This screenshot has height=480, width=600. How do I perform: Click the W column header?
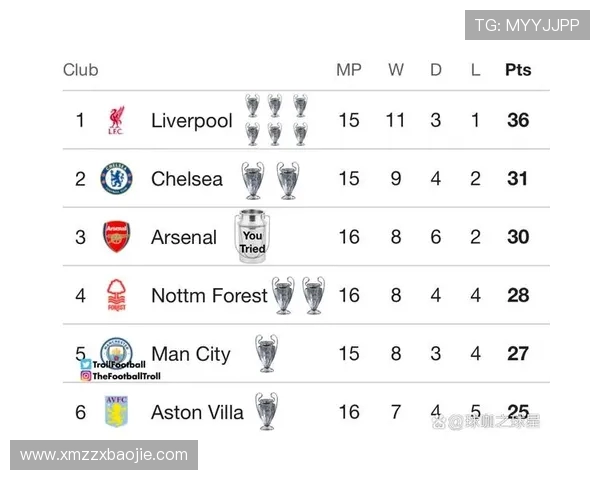pos(396,70)
